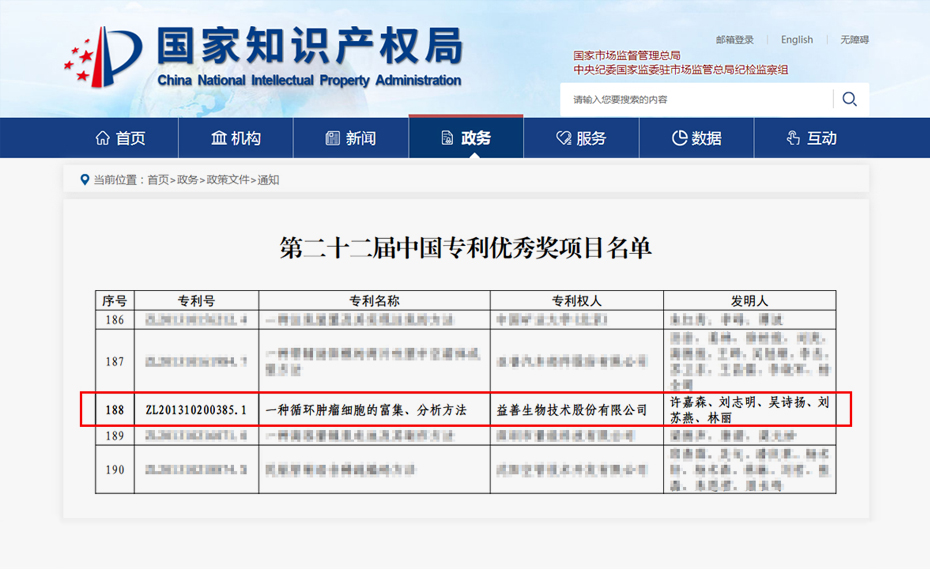Click the heart icon beside 服务
The width and height of the screenshot is (930, 569).
coord(563,138)
